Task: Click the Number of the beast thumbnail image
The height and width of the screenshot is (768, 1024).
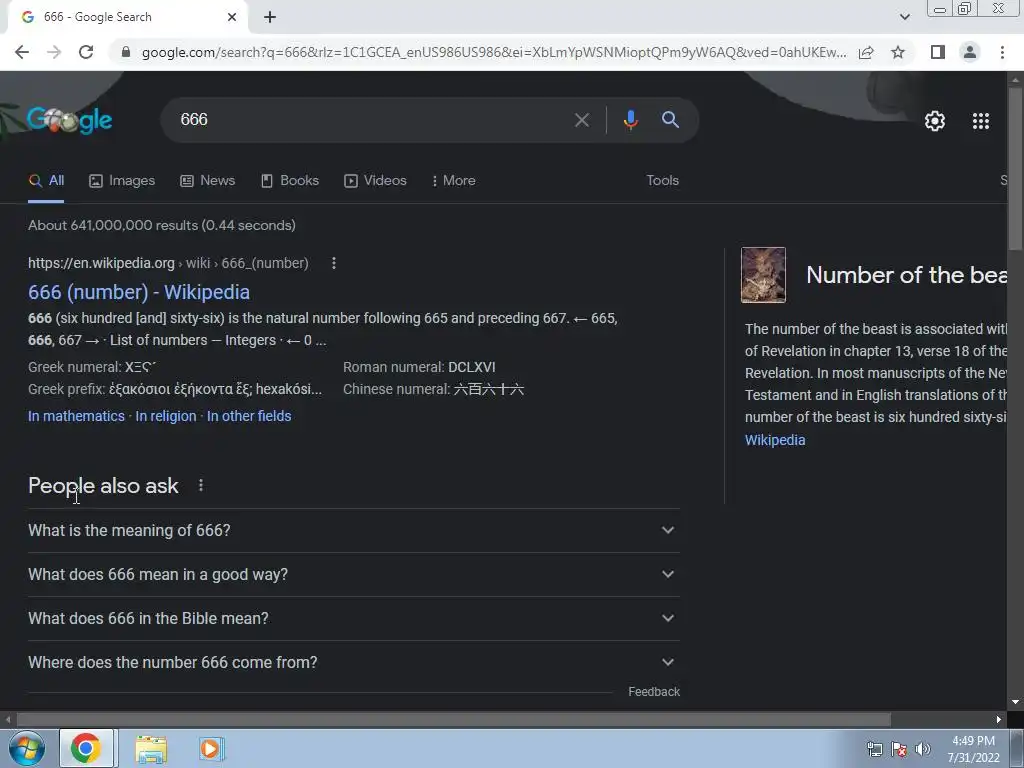Action: (x=763, y=275)
